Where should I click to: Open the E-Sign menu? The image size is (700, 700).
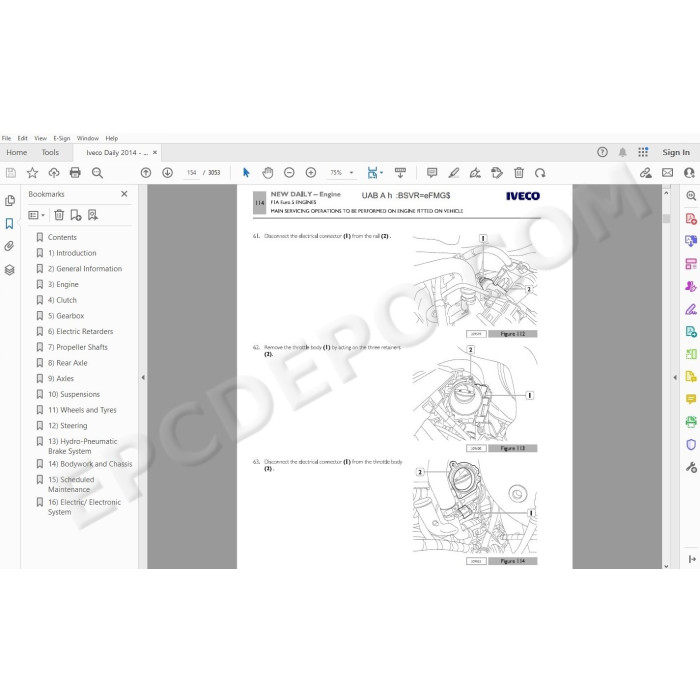62,138
